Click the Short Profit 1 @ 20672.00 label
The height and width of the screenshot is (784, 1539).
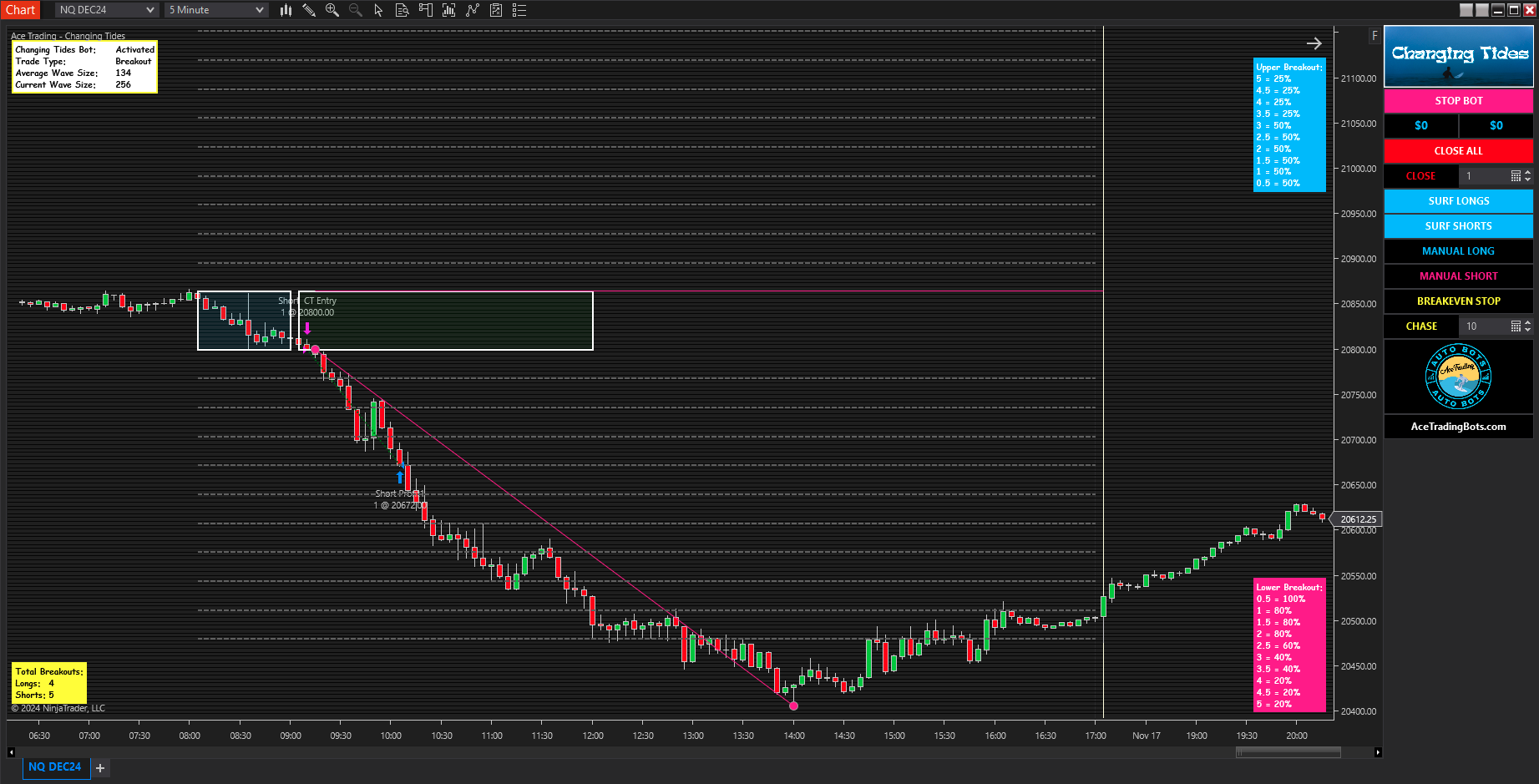400,499
